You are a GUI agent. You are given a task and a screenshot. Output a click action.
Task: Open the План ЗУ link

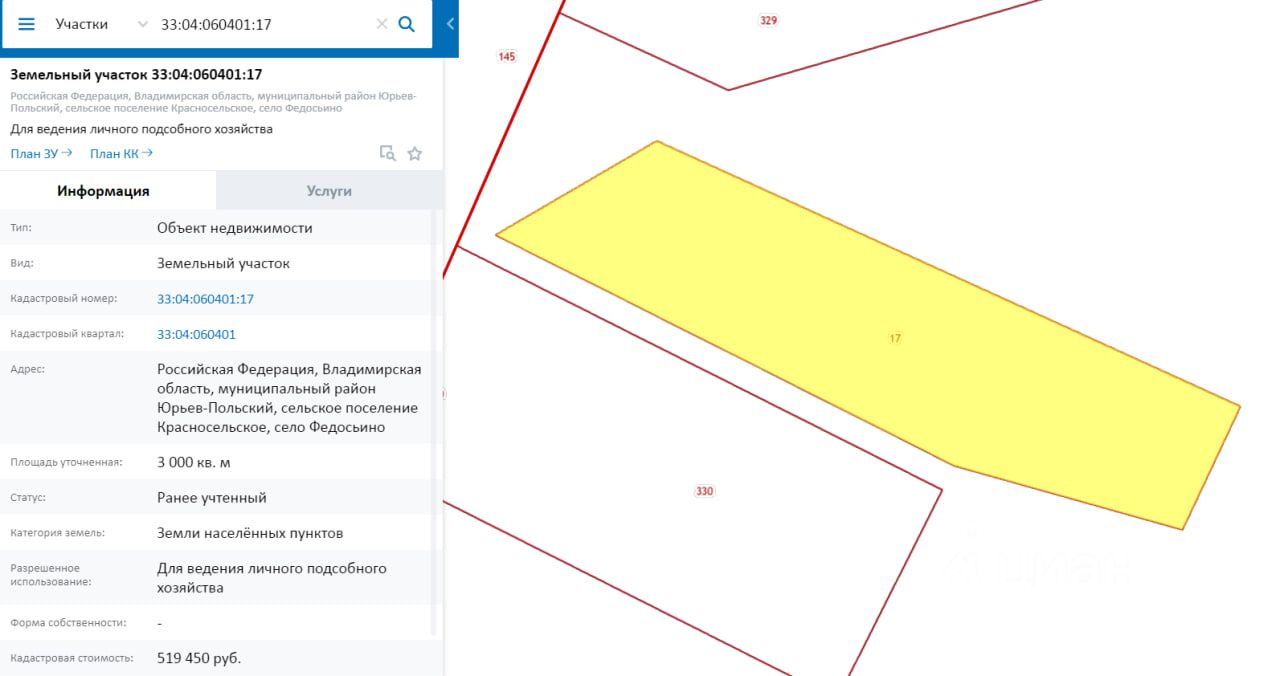pyautogui.click(x=41, y=153)
